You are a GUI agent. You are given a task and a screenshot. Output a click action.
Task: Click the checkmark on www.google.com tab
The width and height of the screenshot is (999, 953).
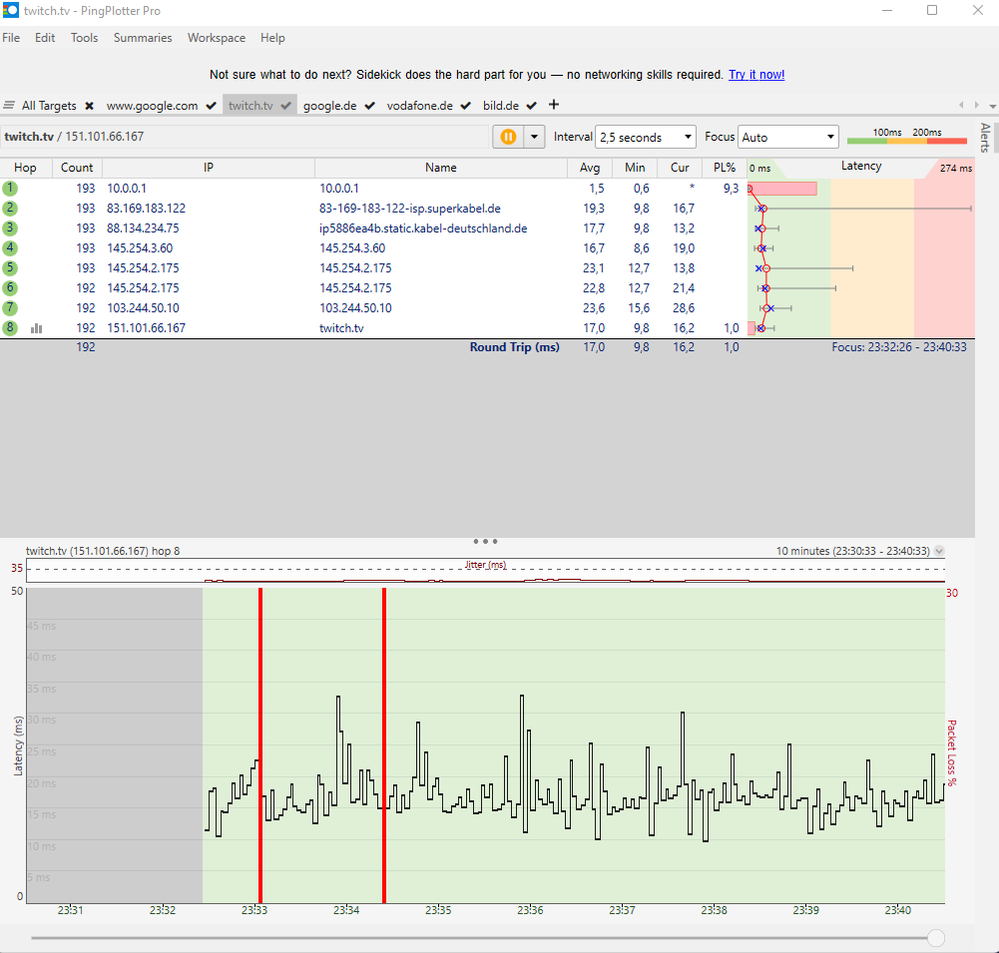[210, 105]
